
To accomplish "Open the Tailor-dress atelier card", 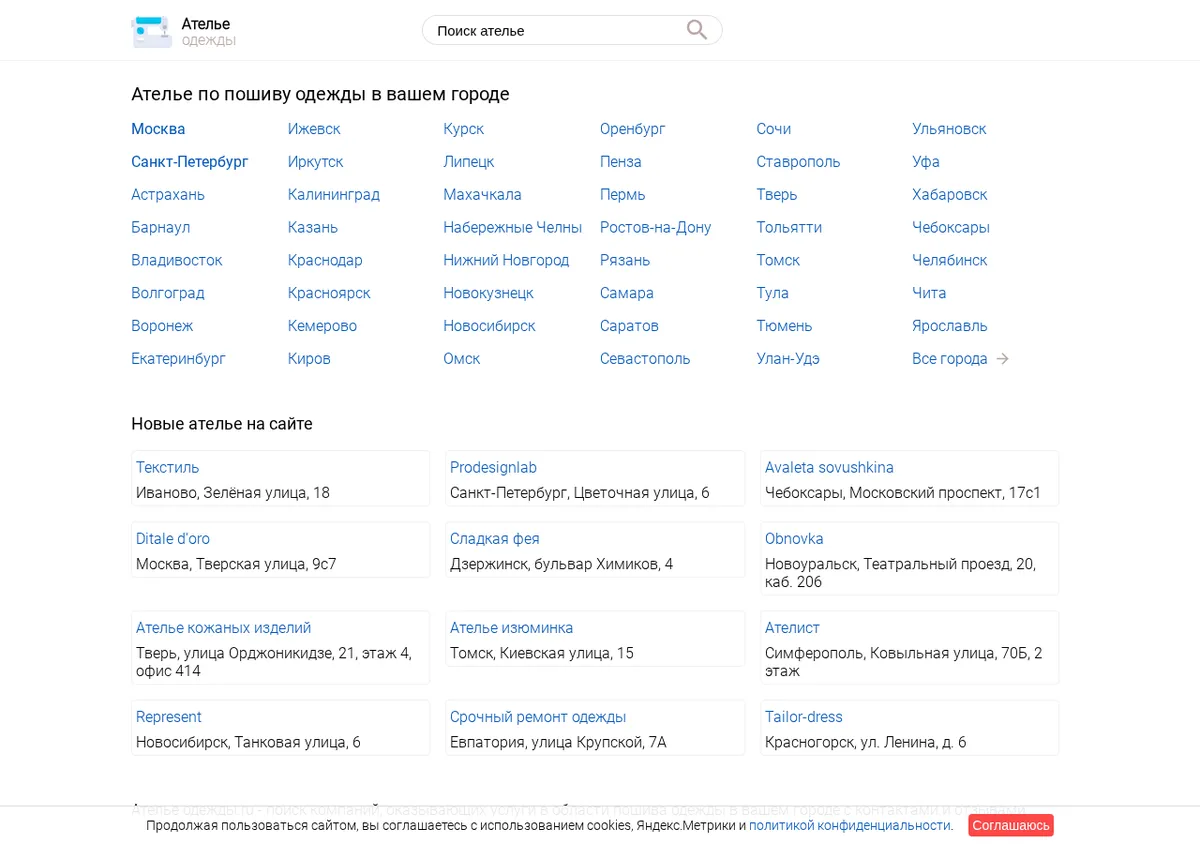I will point(804,717).
